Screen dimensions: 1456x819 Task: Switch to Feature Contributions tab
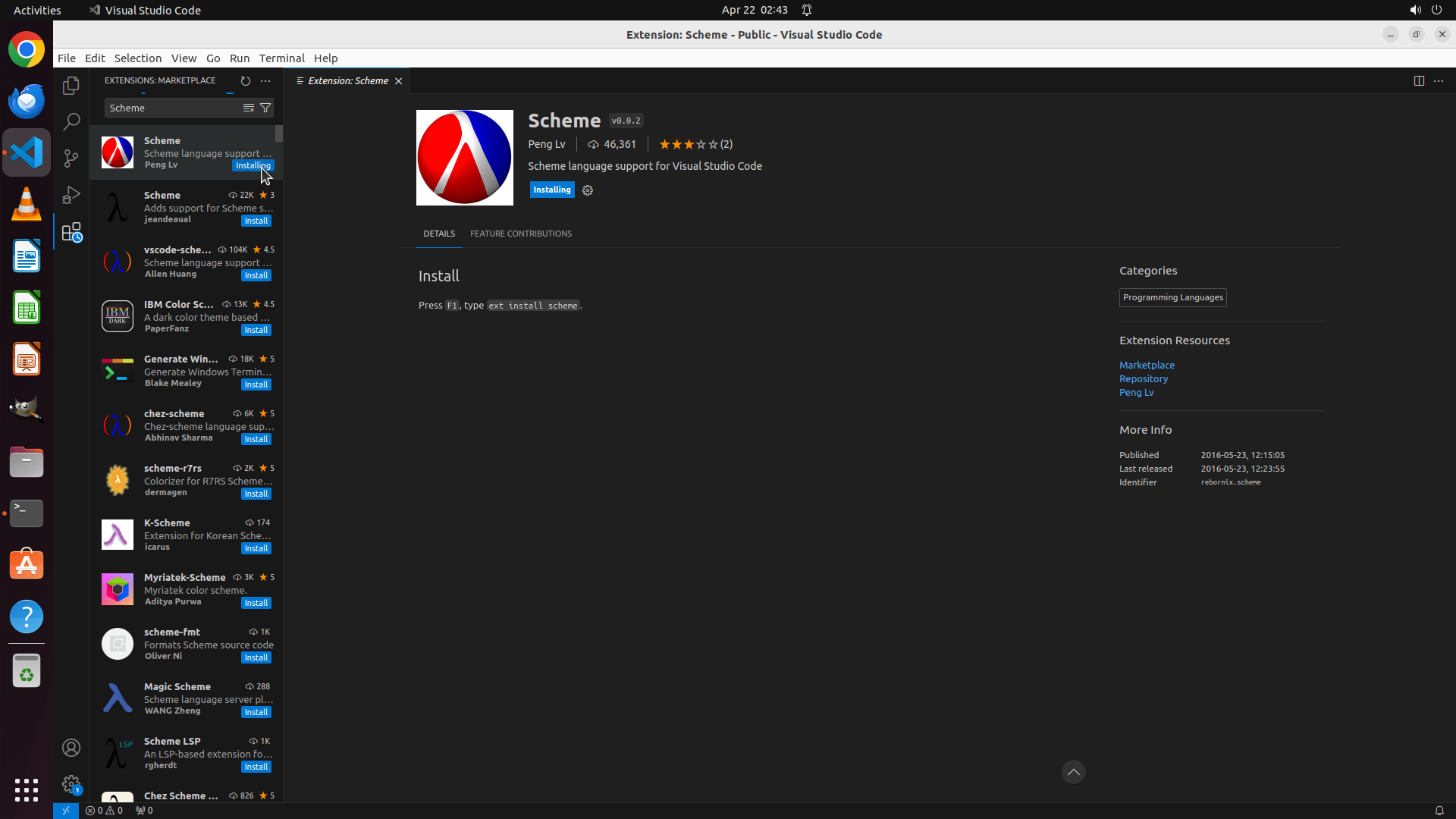pos(520,234)
